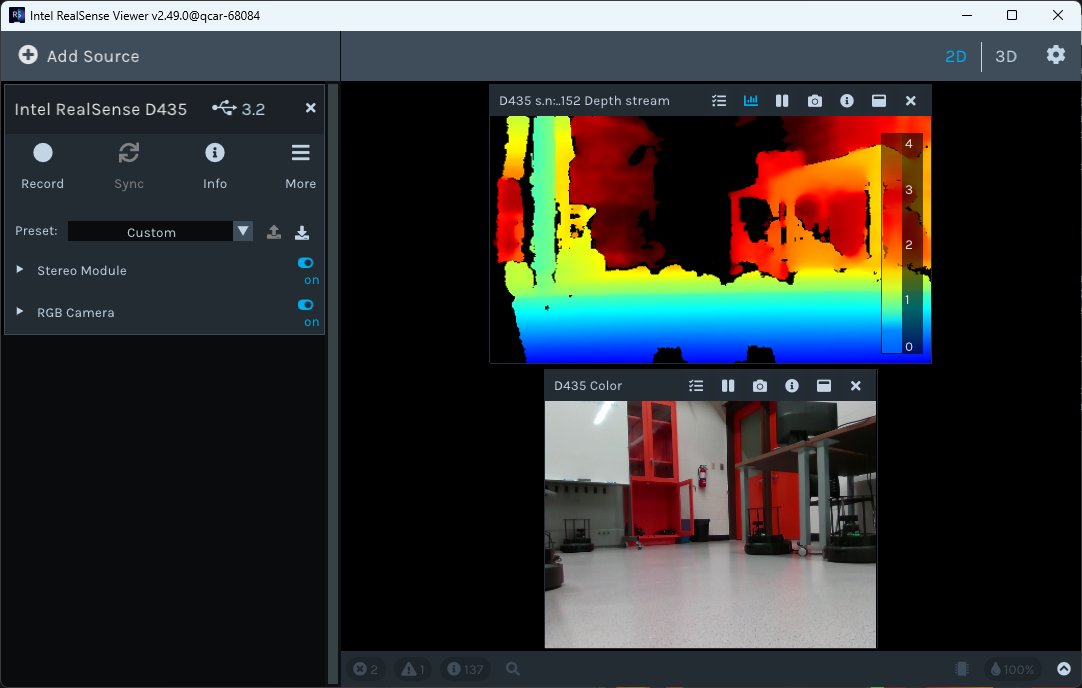Click the Intel RealSense D435 device title

[x=101, y=109]
